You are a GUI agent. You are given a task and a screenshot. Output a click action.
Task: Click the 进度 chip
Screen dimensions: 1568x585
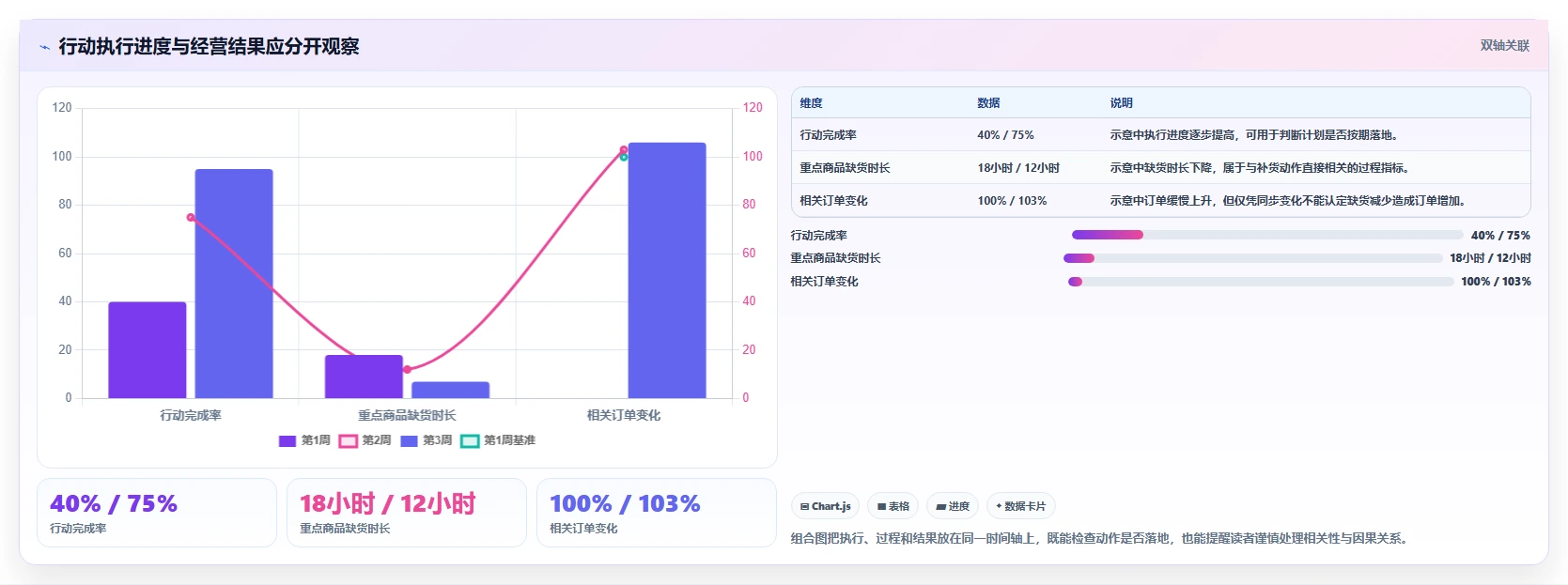coord(953,506)
